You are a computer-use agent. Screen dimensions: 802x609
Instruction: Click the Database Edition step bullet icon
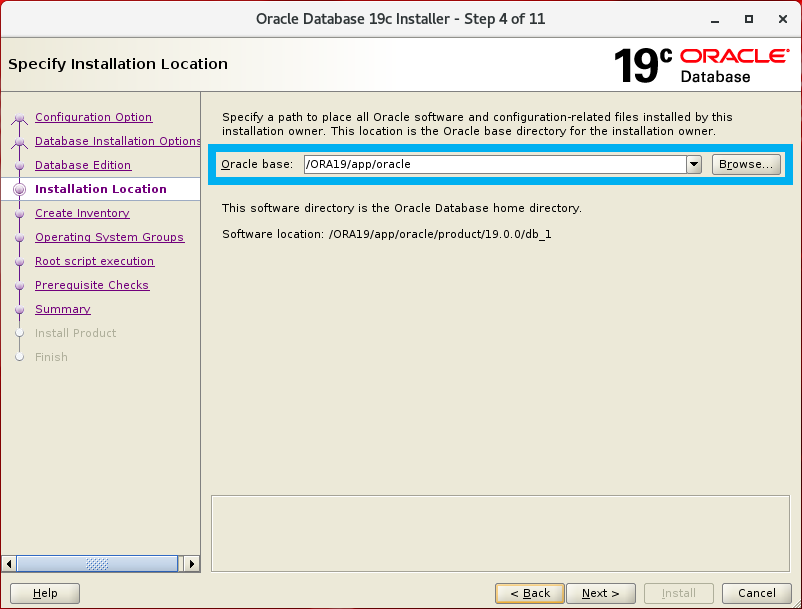click(19, 166)
